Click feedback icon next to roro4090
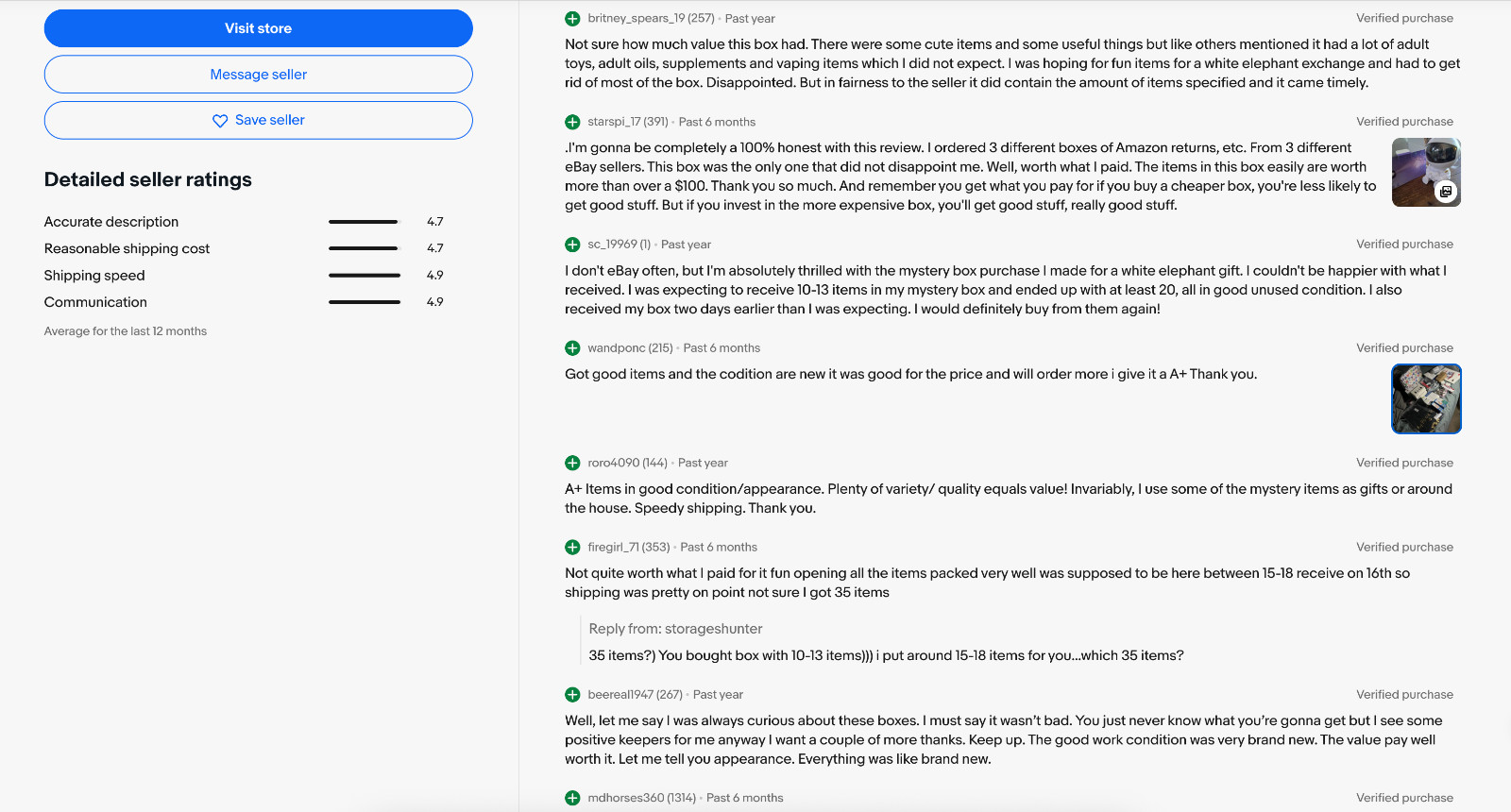 pos(572,463)
